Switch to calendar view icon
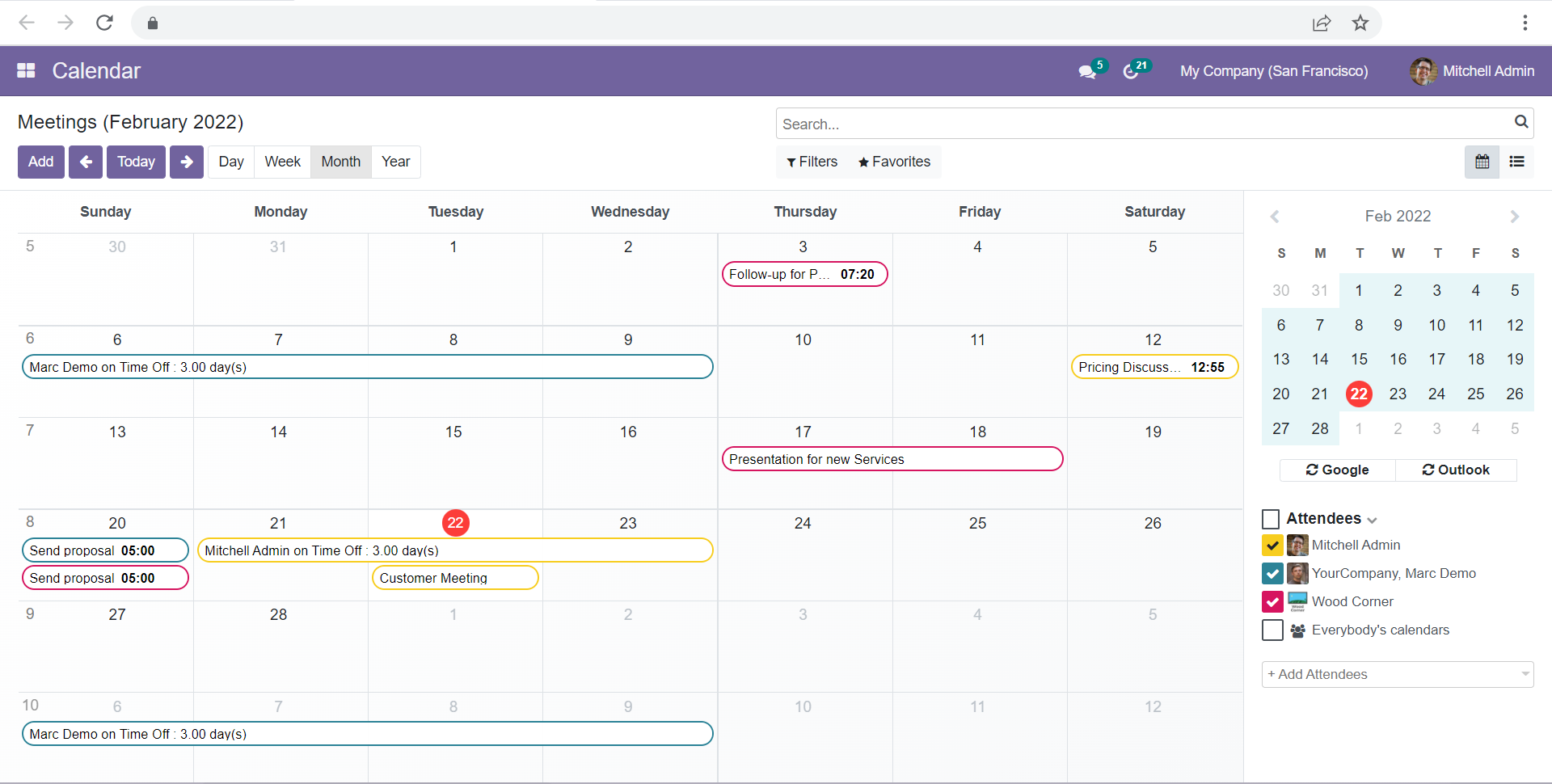The image size is (1552, 784). pos(1482,162)
